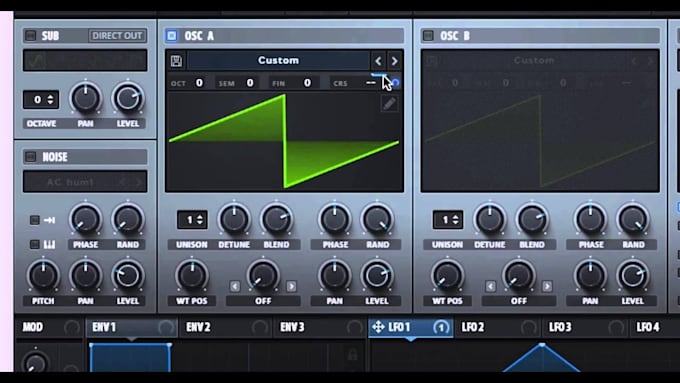Click the OSC A LEVEL knob
The height and width of the screenshot is (383, 680).
click(x=377, y=275)
